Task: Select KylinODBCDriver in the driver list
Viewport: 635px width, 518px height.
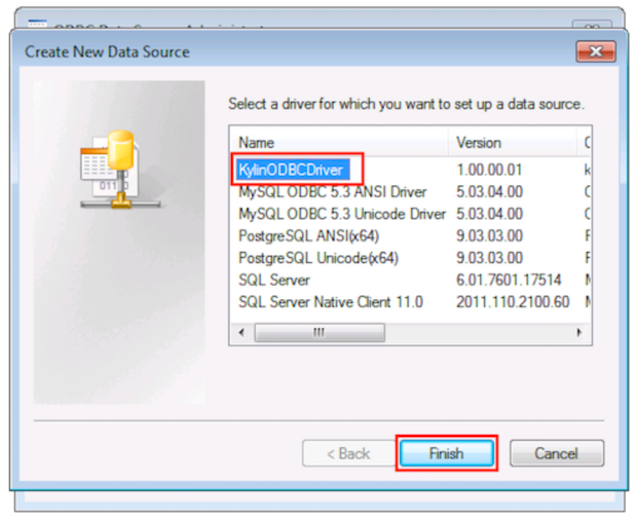Action: (291, 170)
